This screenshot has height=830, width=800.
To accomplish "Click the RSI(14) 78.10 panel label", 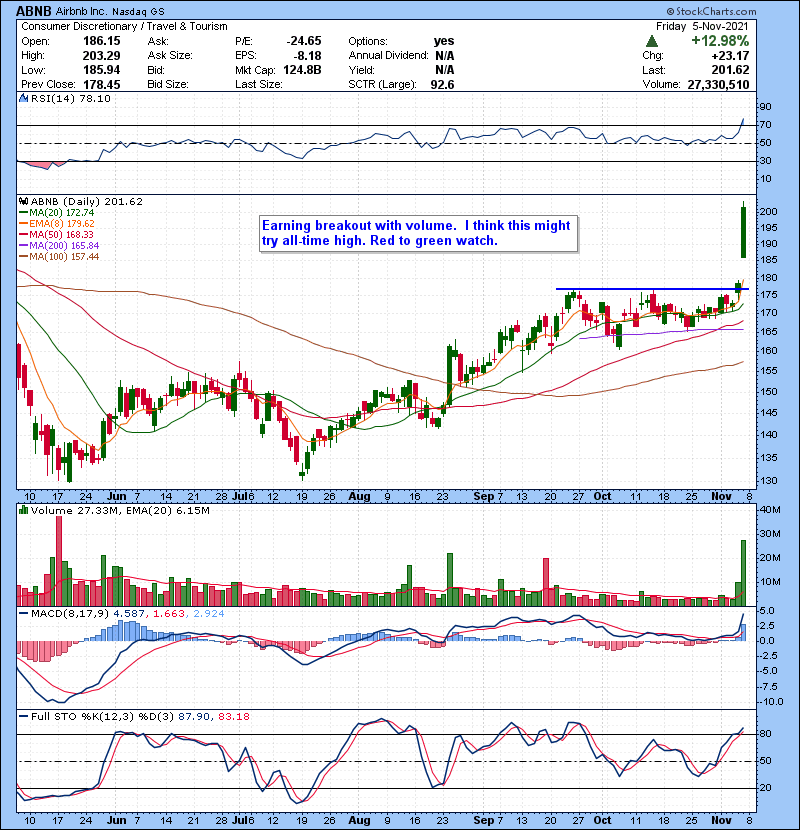I will click(x=70, y=98).
